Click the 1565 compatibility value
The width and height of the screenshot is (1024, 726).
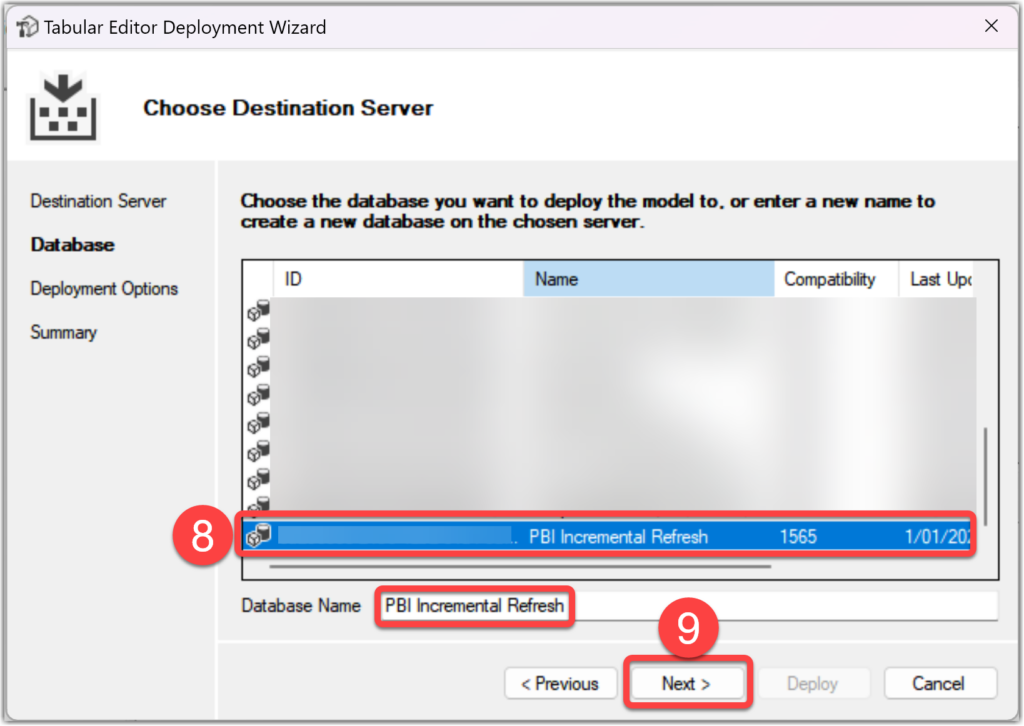pos(798,537)
